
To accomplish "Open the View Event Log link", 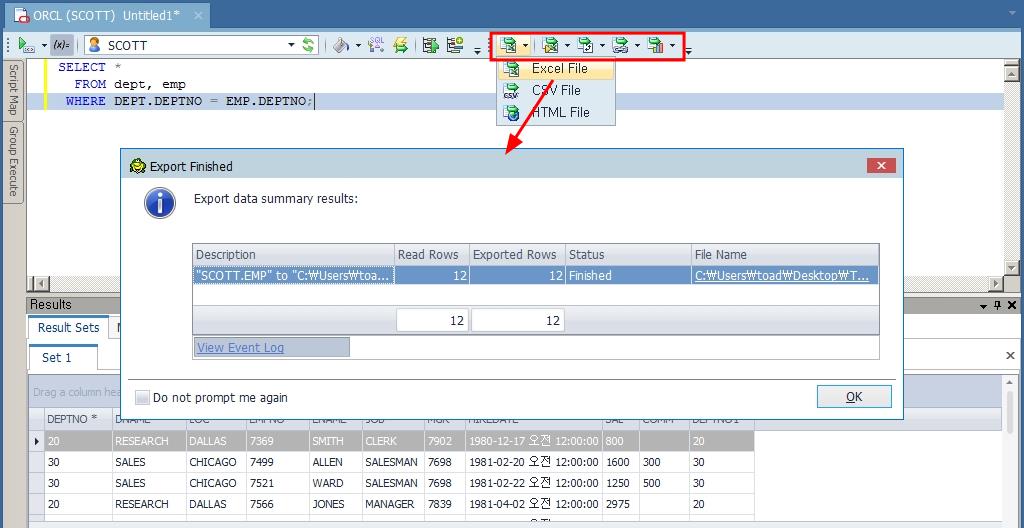I will point(240,347).
